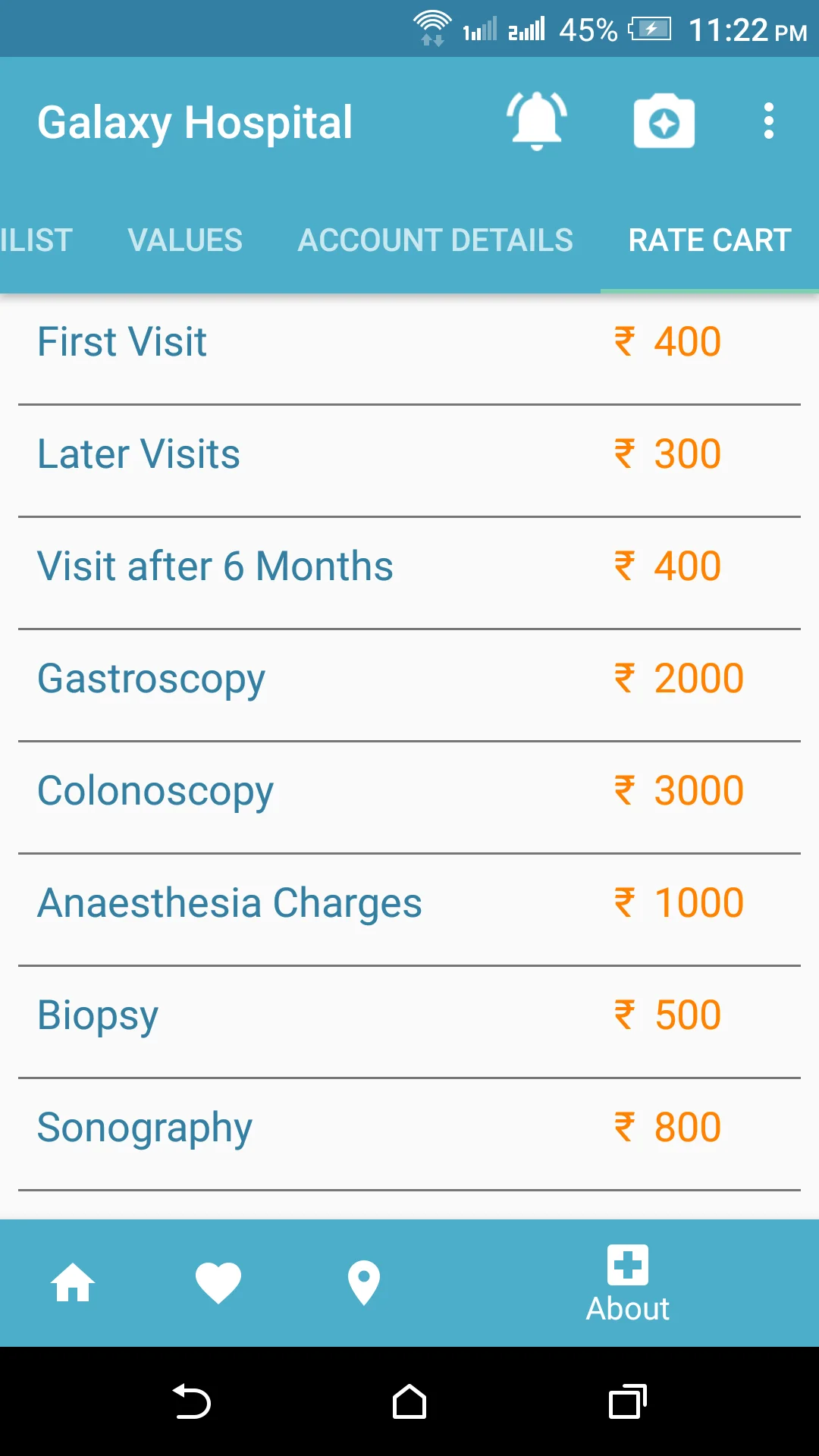Tap the Biopsy rate entry
Viewport: 819px width, 1456px height.
click(x=409, y=1022)
